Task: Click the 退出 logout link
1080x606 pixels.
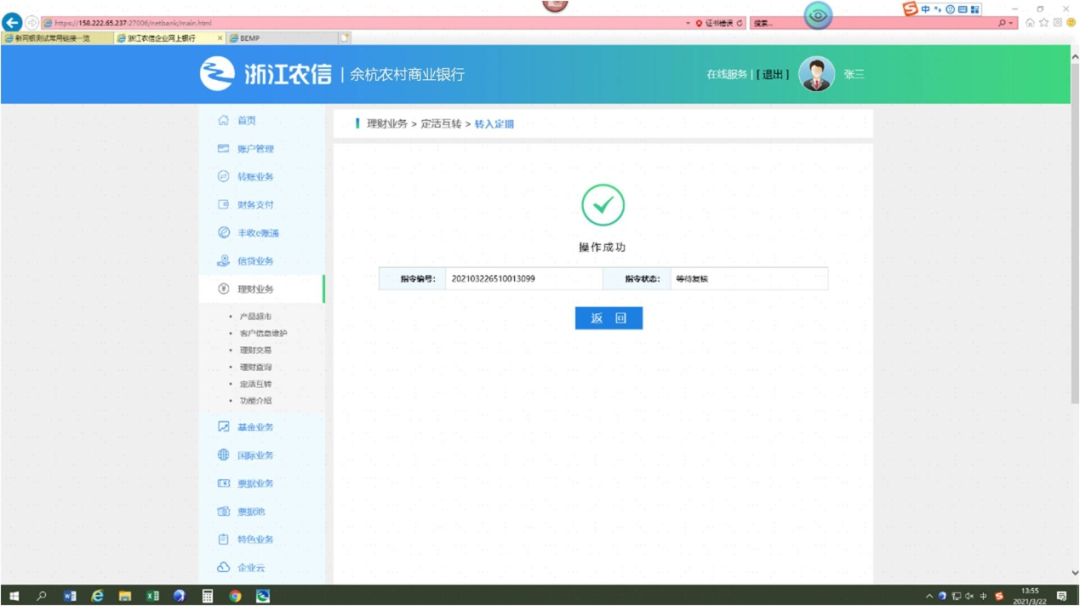Action: click(772, 74)
